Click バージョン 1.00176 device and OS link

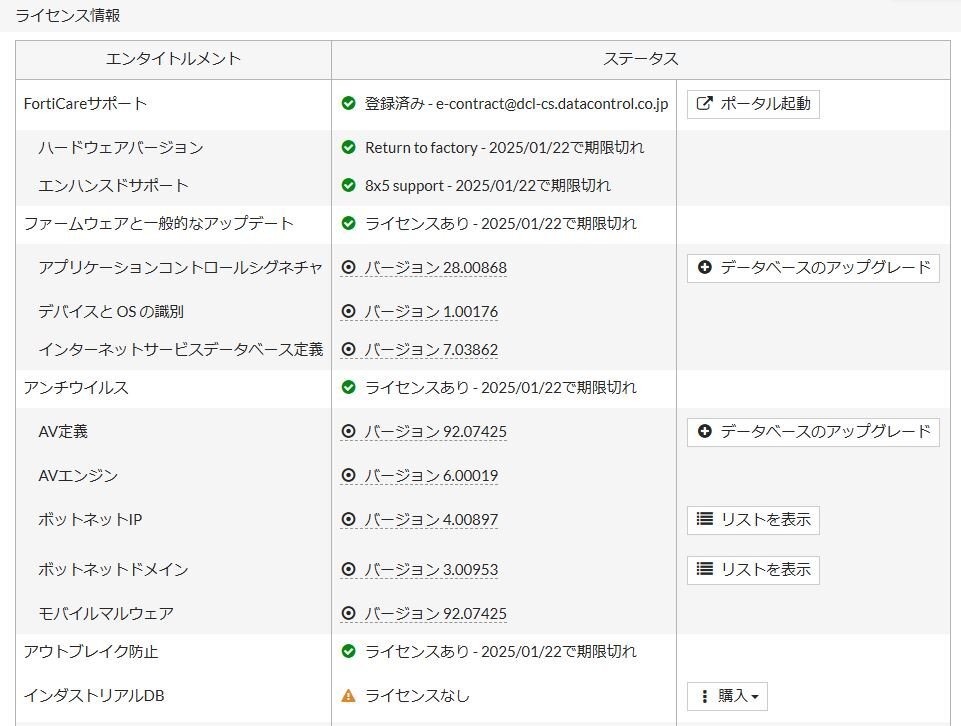(x=431, y=312)
